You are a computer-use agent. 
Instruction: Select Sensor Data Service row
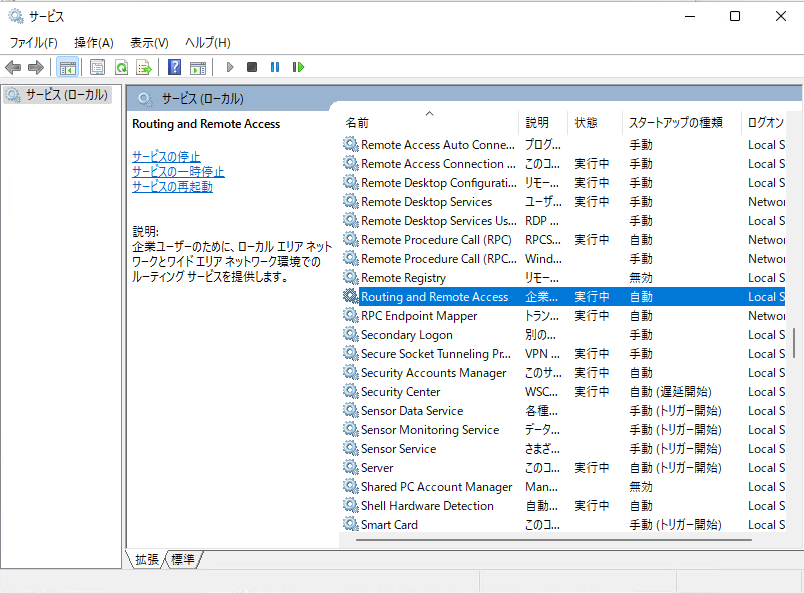(x=562, y=410)
